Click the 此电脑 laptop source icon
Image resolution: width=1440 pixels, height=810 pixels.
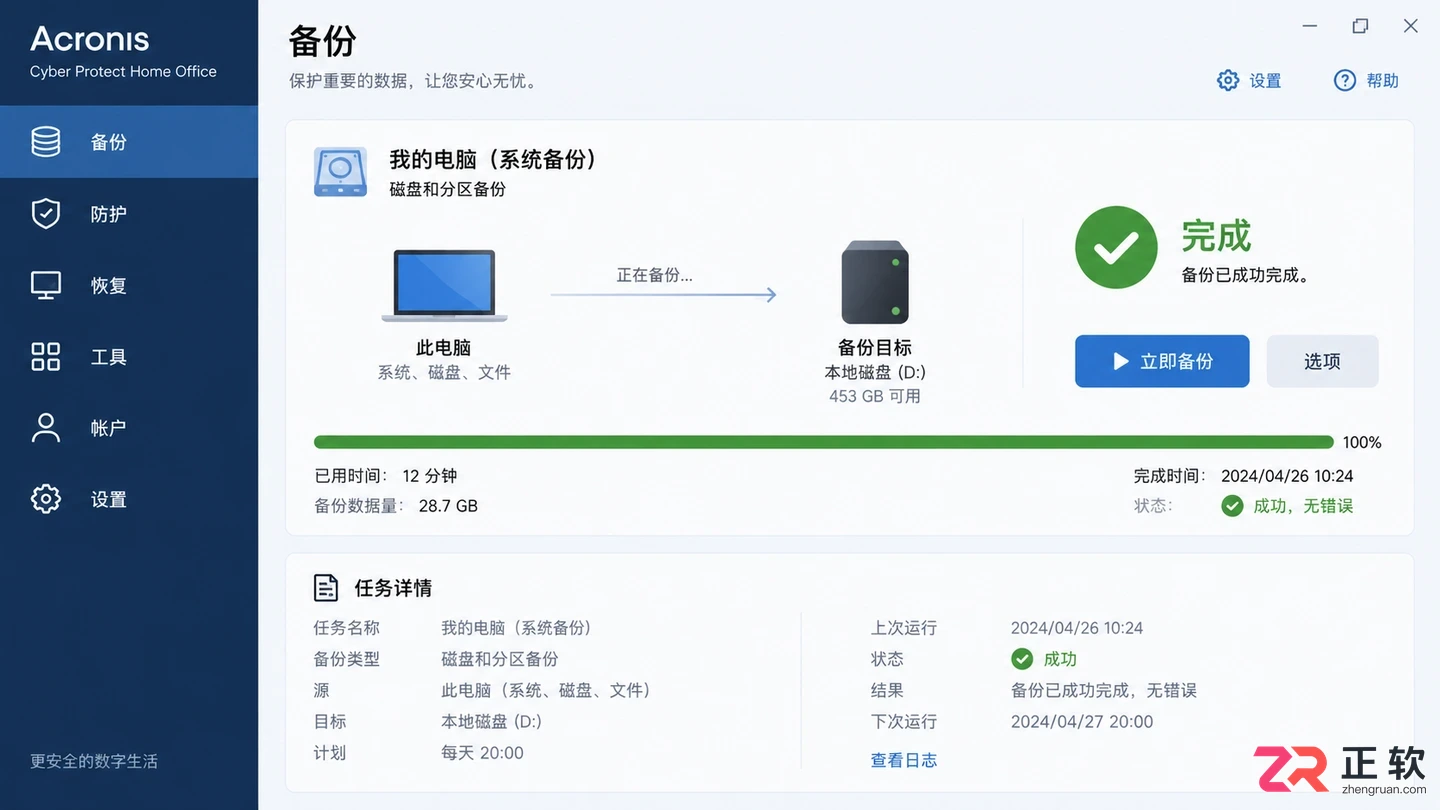[x=444, y=285]
